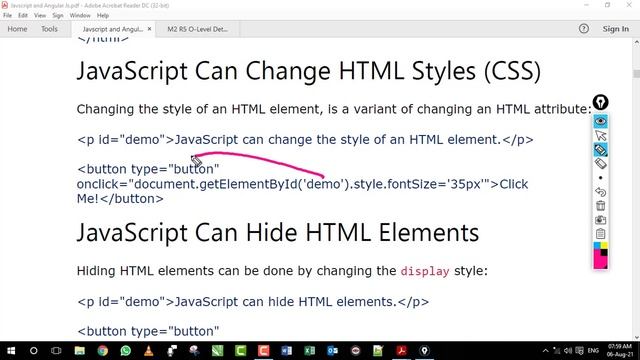Click the scrollbar down arrow

pyautogui.click(x=636, y=337)
